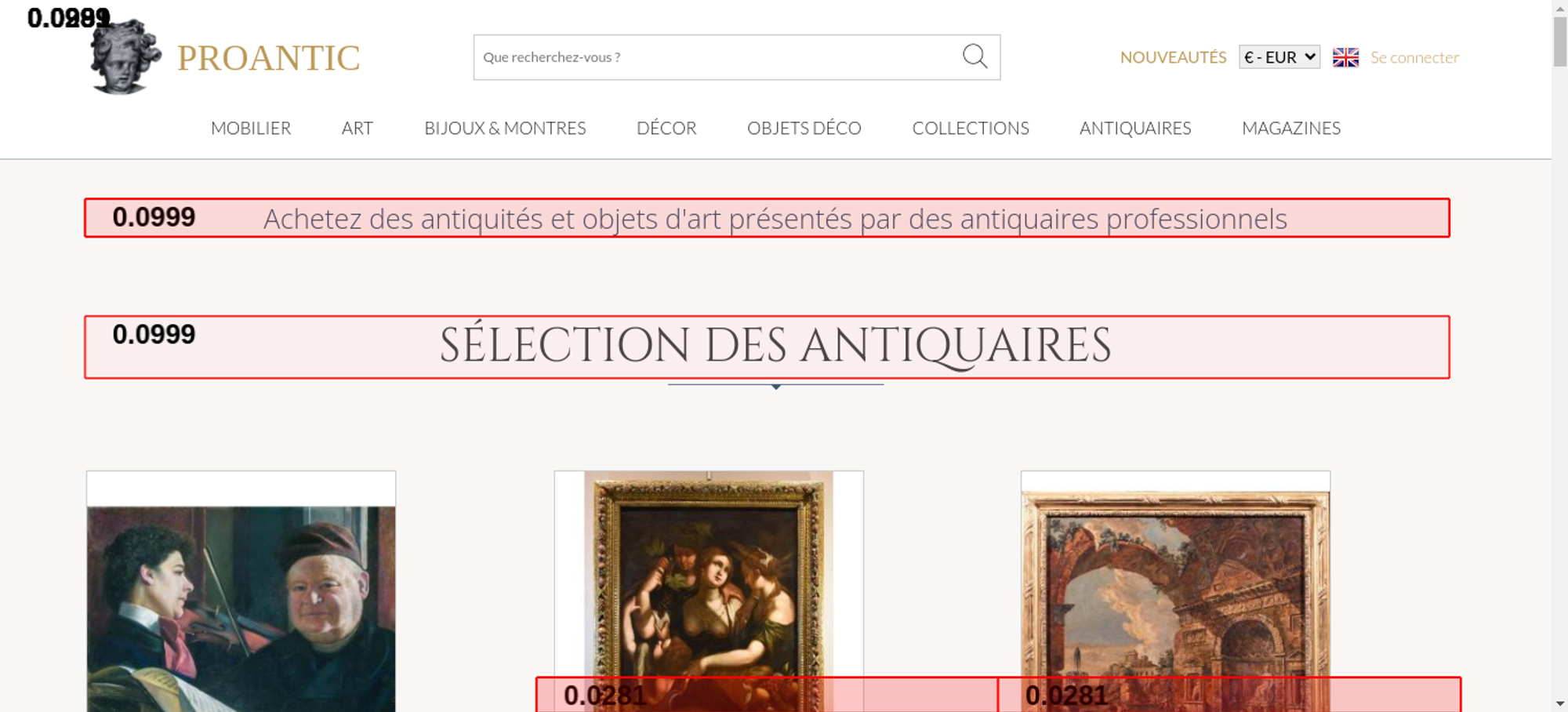This screenshot has height=712, width=1568.
Task: Click the 'Achetez des antiquités' tagline text
Action: click(775, 219)
